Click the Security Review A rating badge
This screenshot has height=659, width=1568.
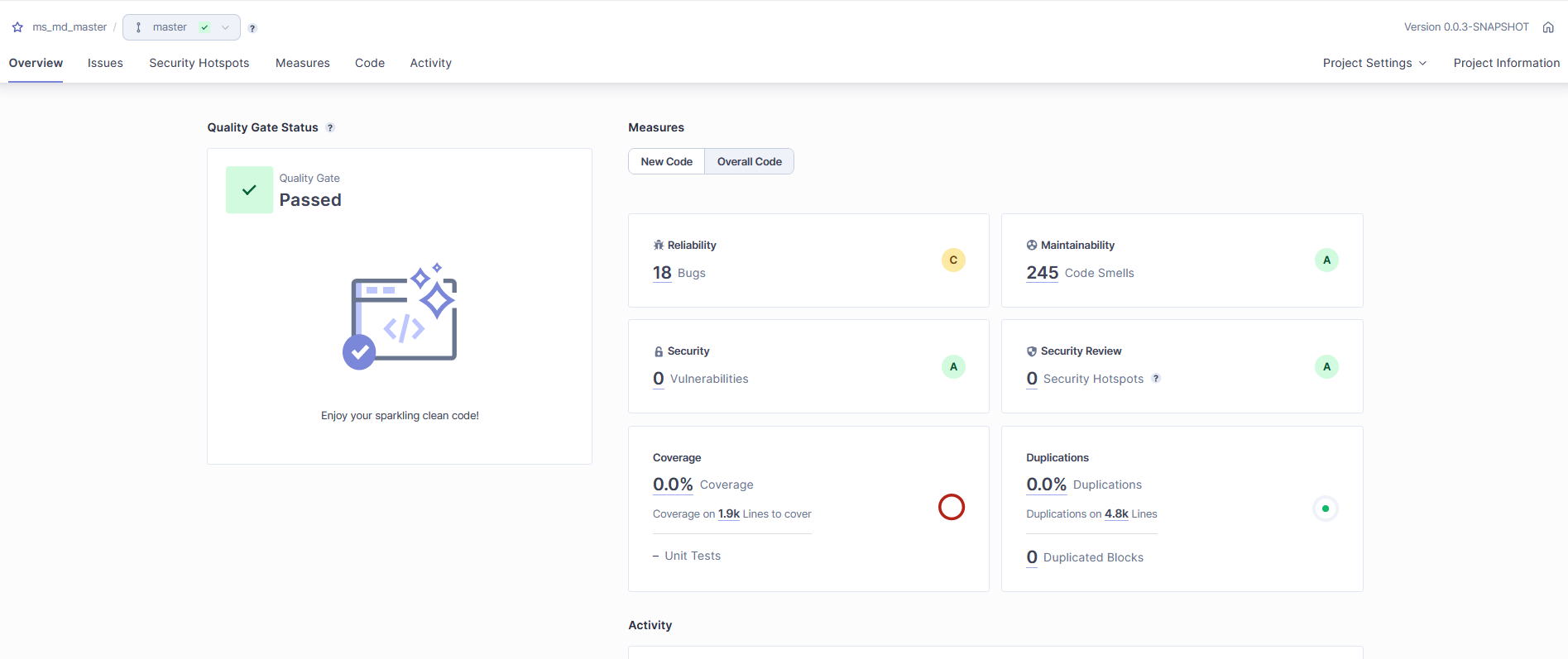tap(1326, 366)
